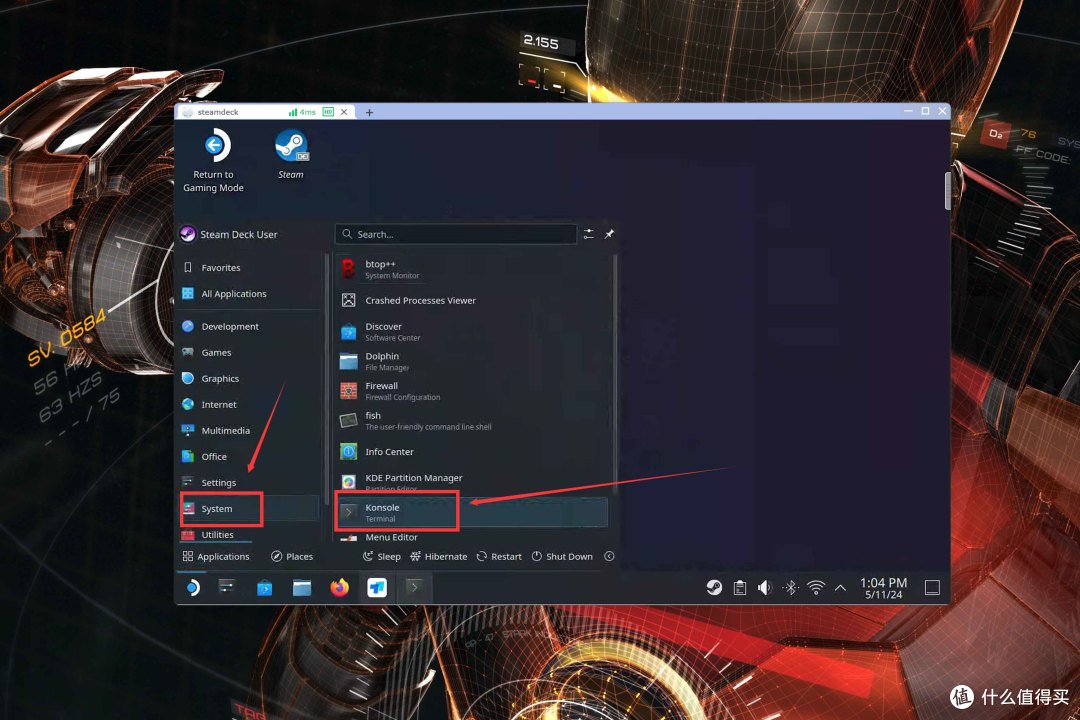
Task: Focus the launcher Search field
Action: pos(455,234)
